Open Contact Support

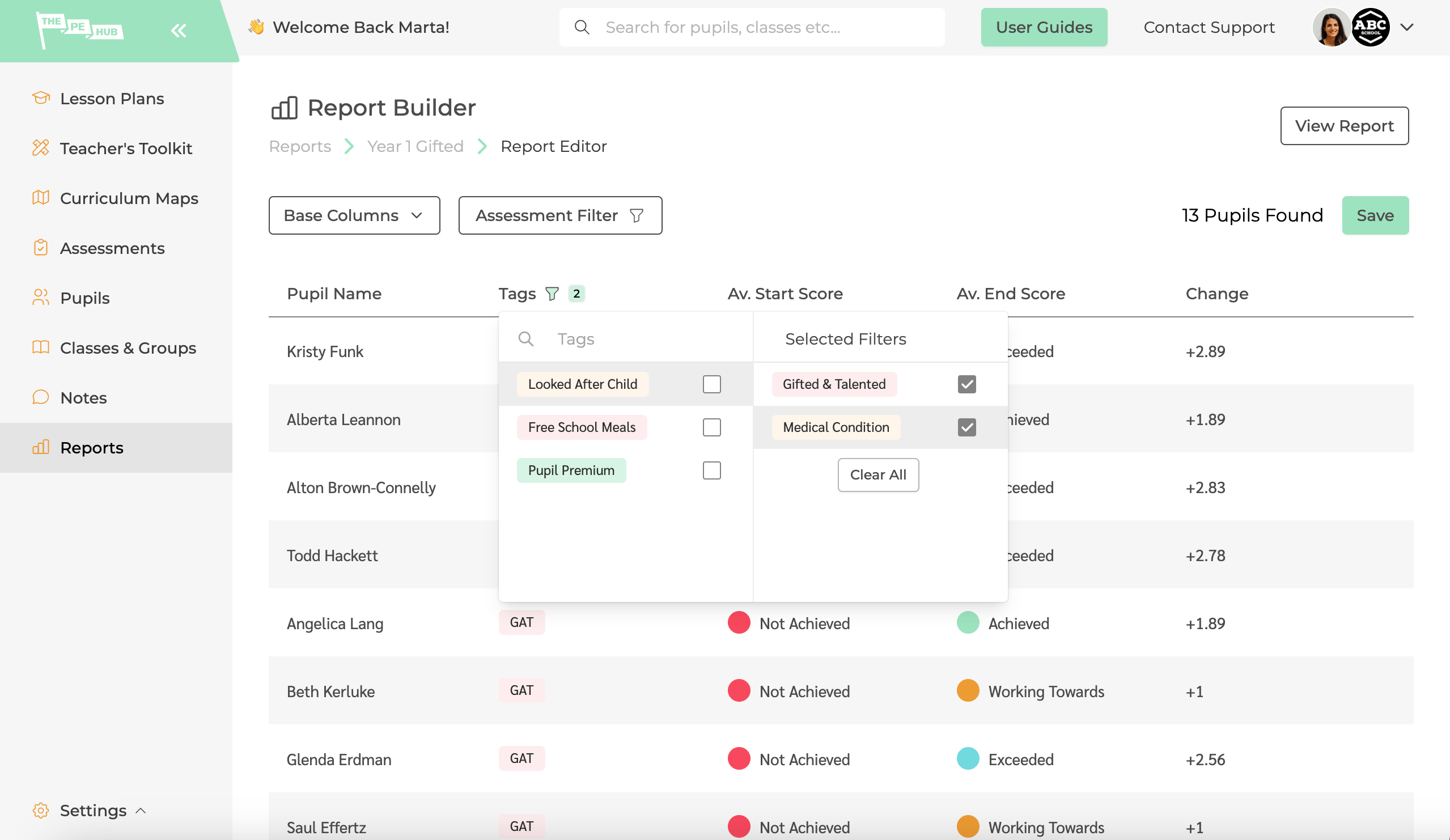coord(1209,27)
